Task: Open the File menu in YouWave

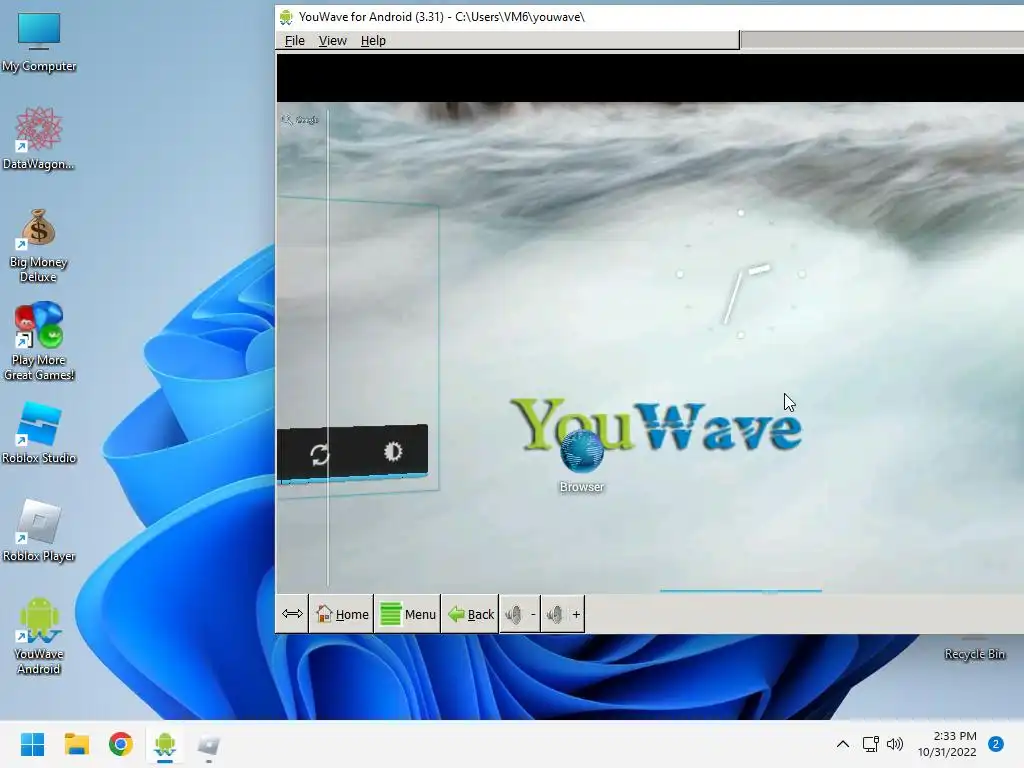Action: tap(295, 40)
